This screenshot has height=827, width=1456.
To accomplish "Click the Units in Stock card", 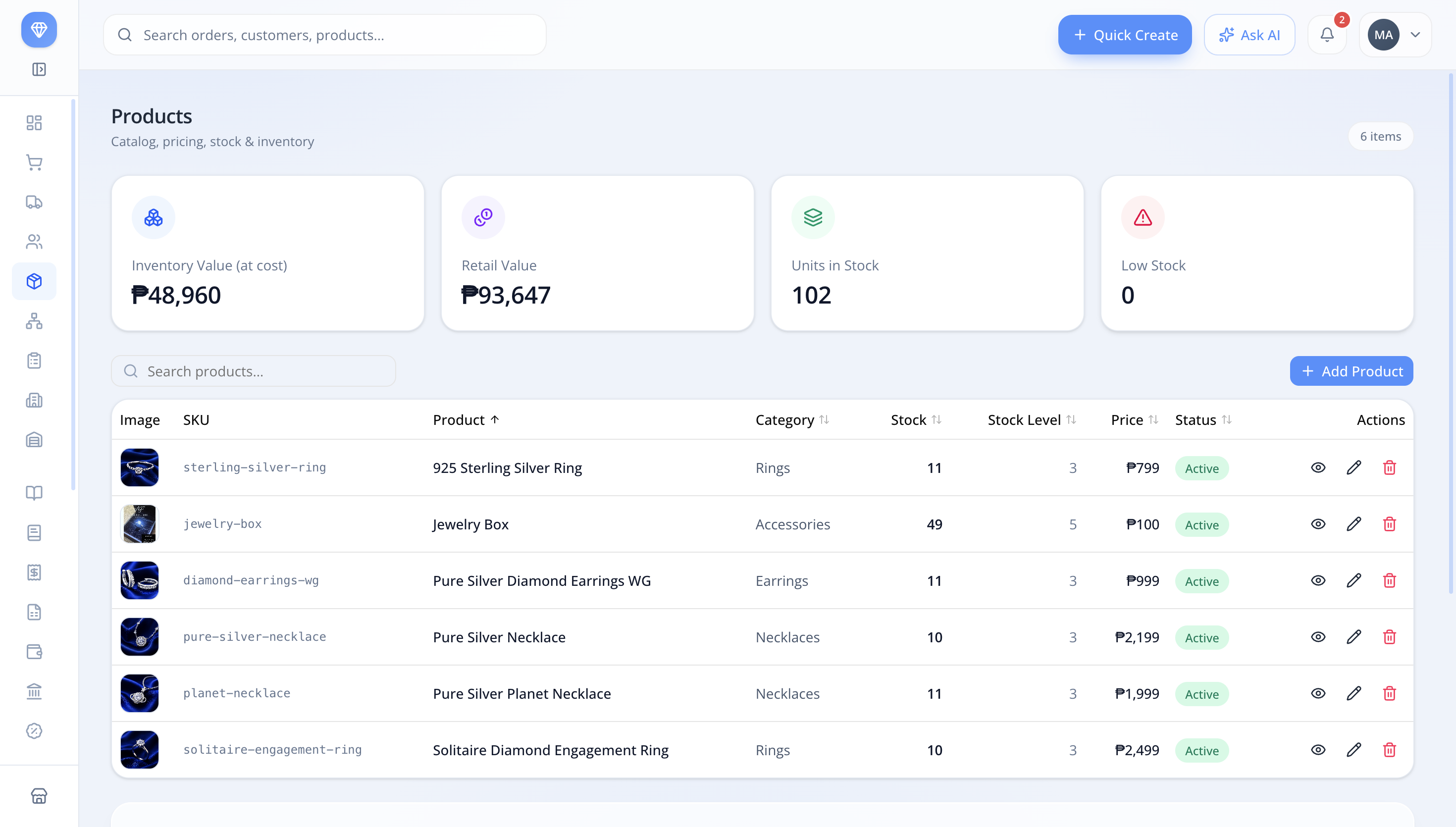I will (927, 254).
